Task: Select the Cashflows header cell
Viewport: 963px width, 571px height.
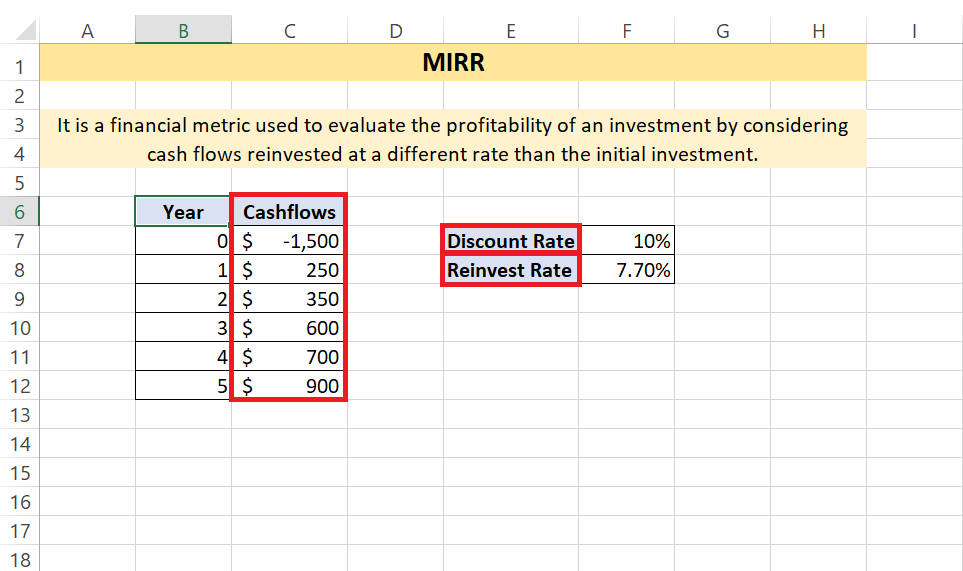Action: (x=289, y=211)
